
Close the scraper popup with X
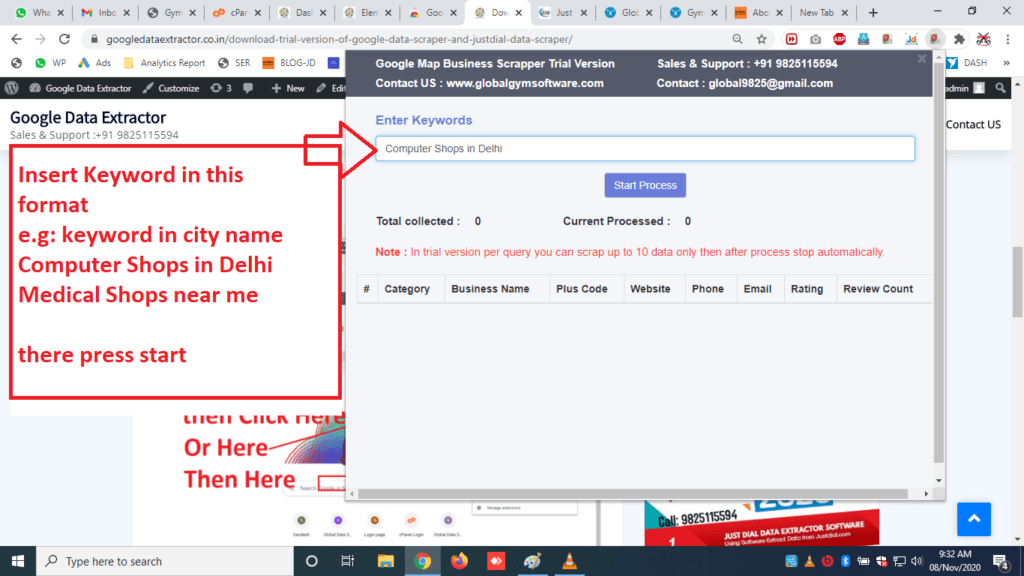[921, 59]
